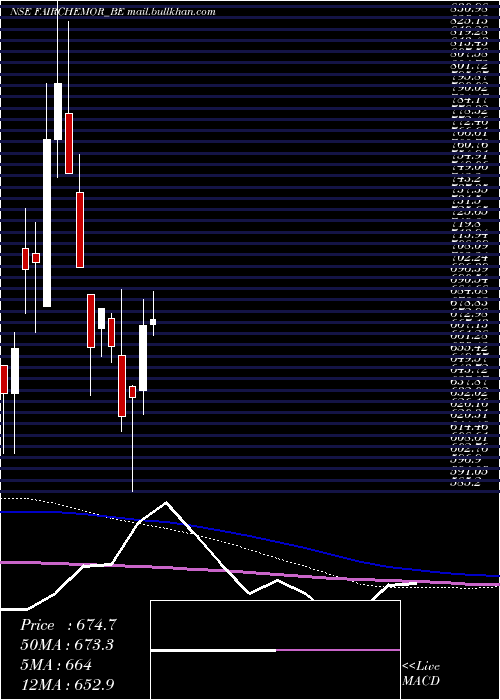Click the purple moving average line
Screen dimensions: 500x700
tap(250, 573)
